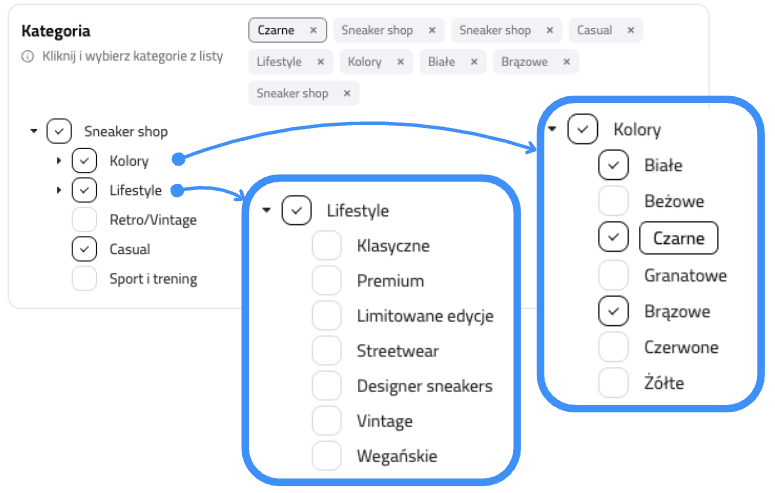Click the highlighted Czarne label in the Kolory list
This screenshot has width=775, height=493.
(x=678, y=238)
